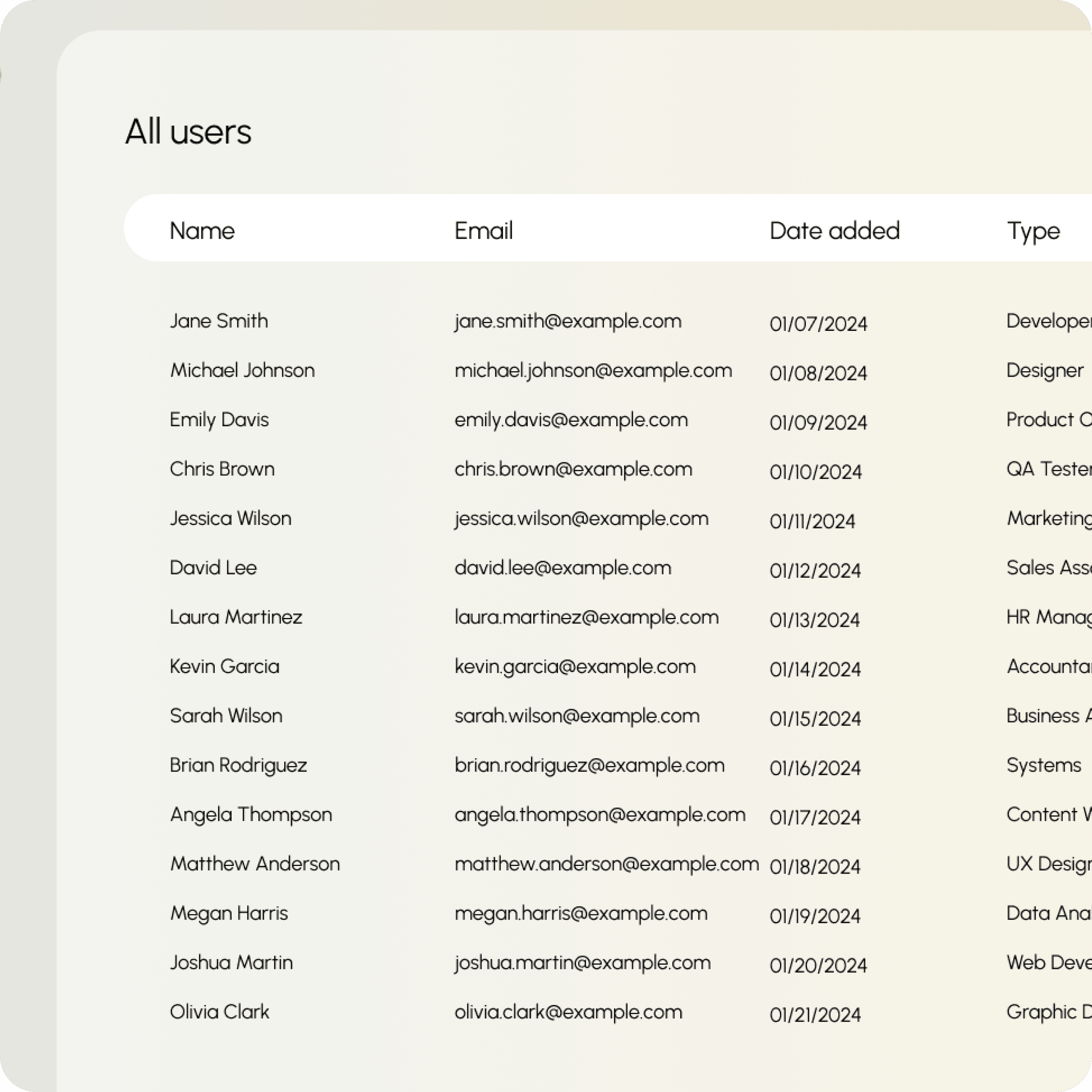1092x1092 pixels.
Task: Click the date 01/08/2024
Action: click(x=818, y=373)
